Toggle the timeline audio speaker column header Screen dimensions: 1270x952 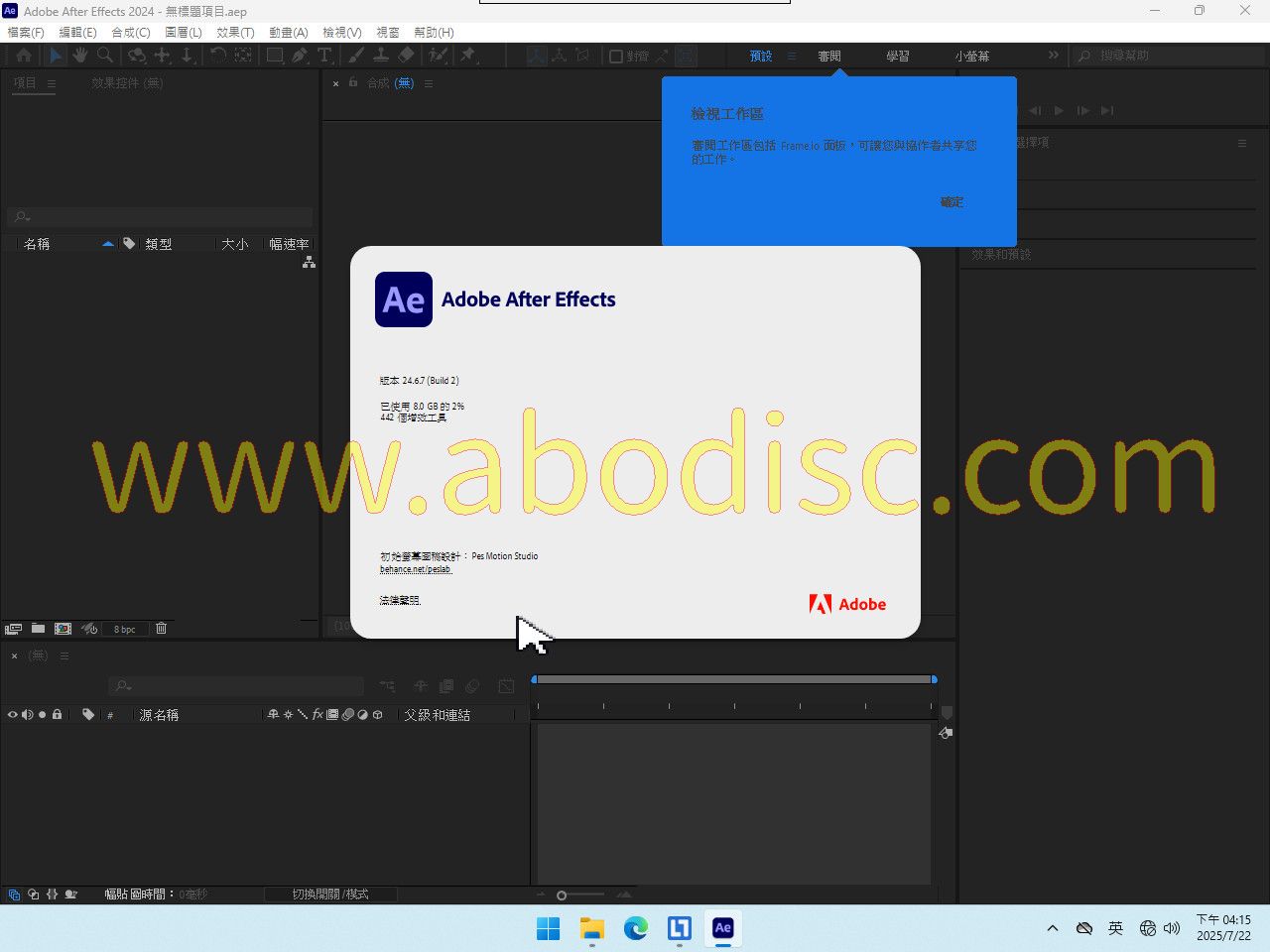(28, 714)
